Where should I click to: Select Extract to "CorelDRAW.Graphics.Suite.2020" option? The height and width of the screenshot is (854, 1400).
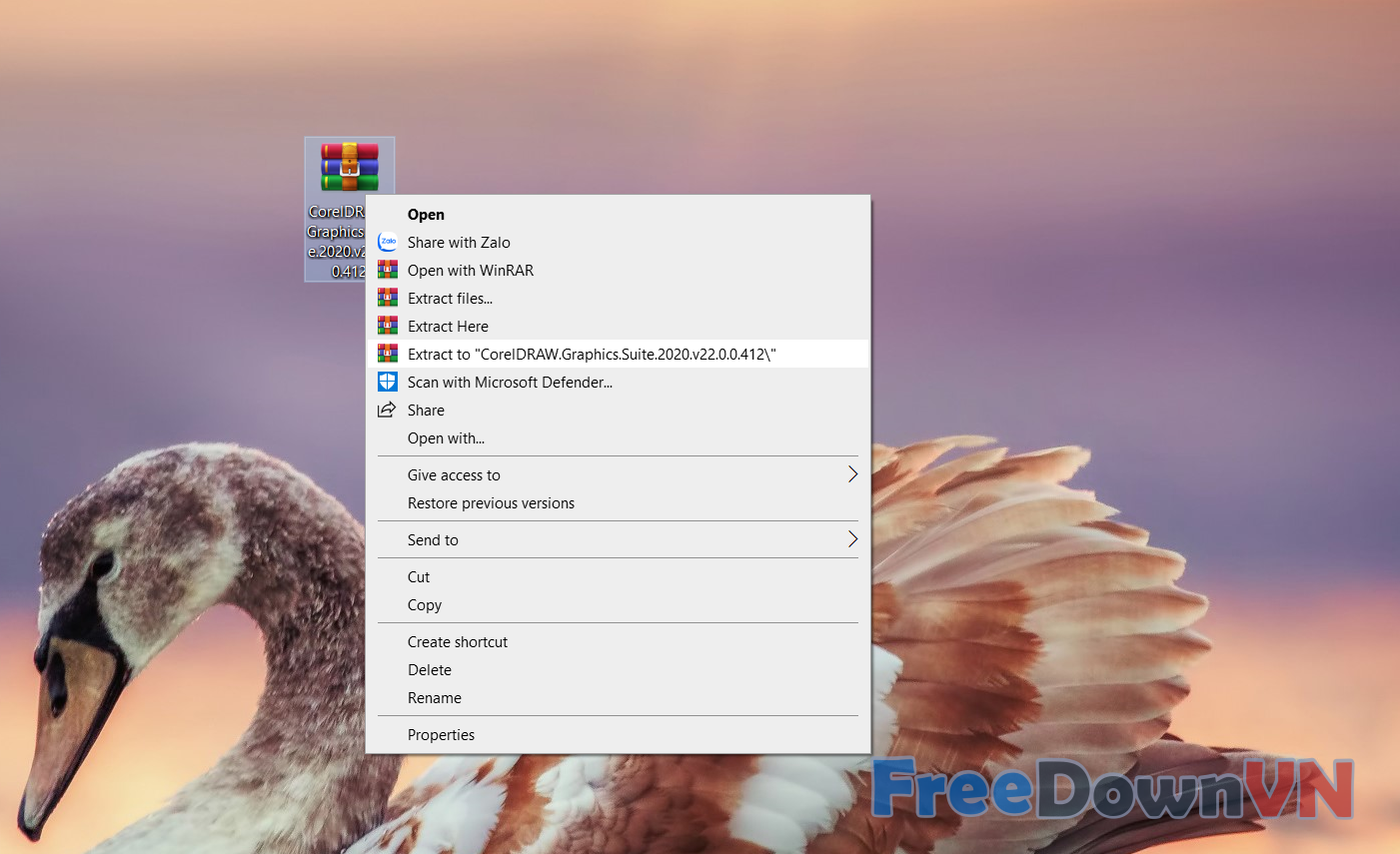592,354
